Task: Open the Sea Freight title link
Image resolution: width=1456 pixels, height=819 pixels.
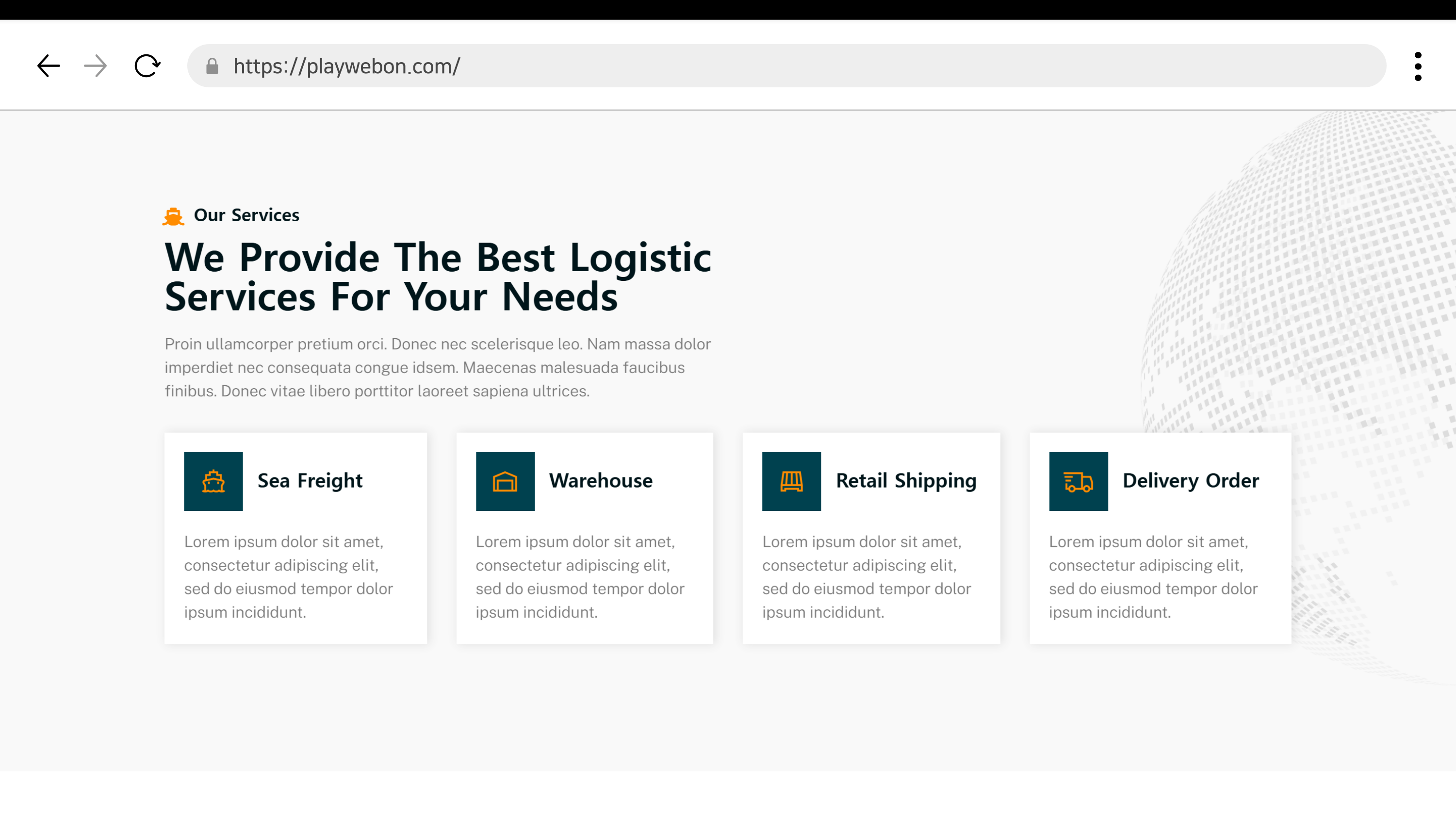Action: (310, 480)
